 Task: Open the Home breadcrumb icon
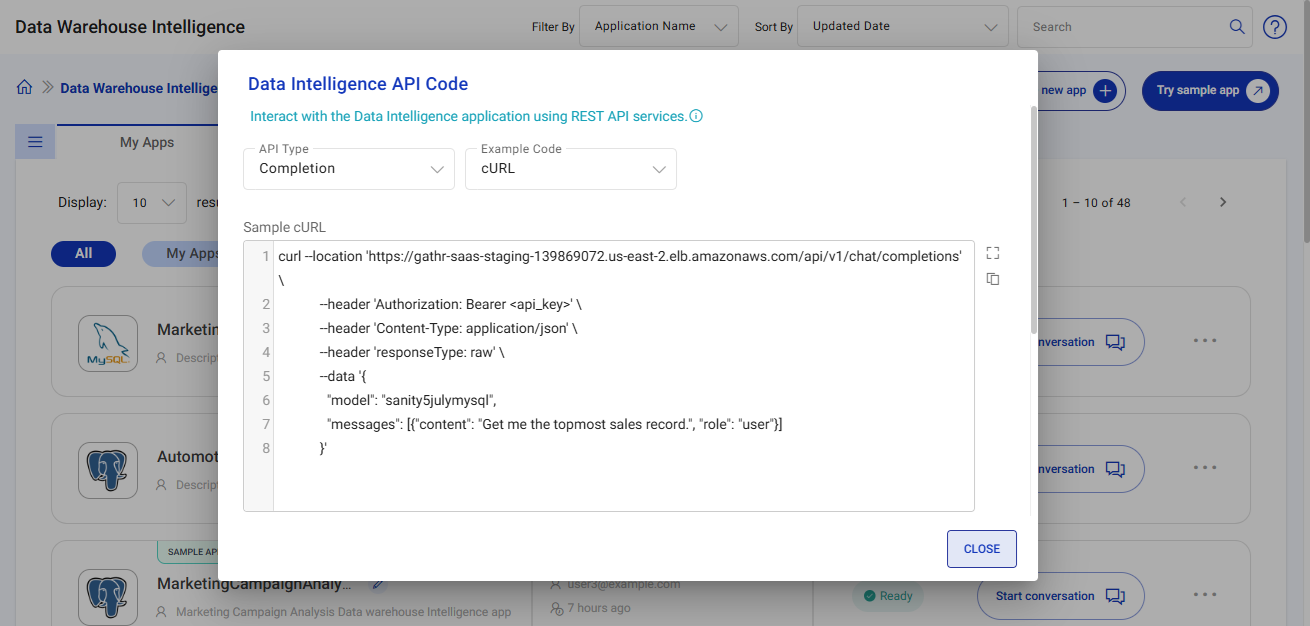click(x=24, y=87)
